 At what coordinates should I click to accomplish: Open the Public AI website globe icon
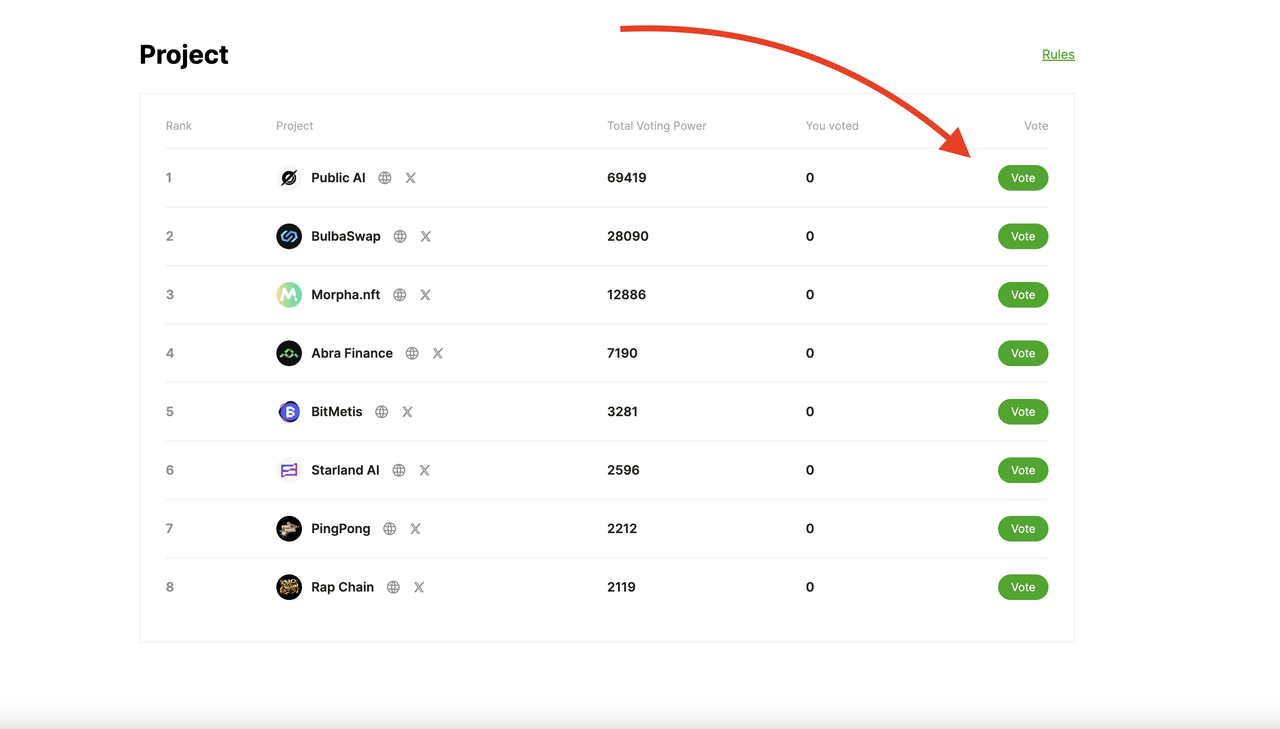385,178
